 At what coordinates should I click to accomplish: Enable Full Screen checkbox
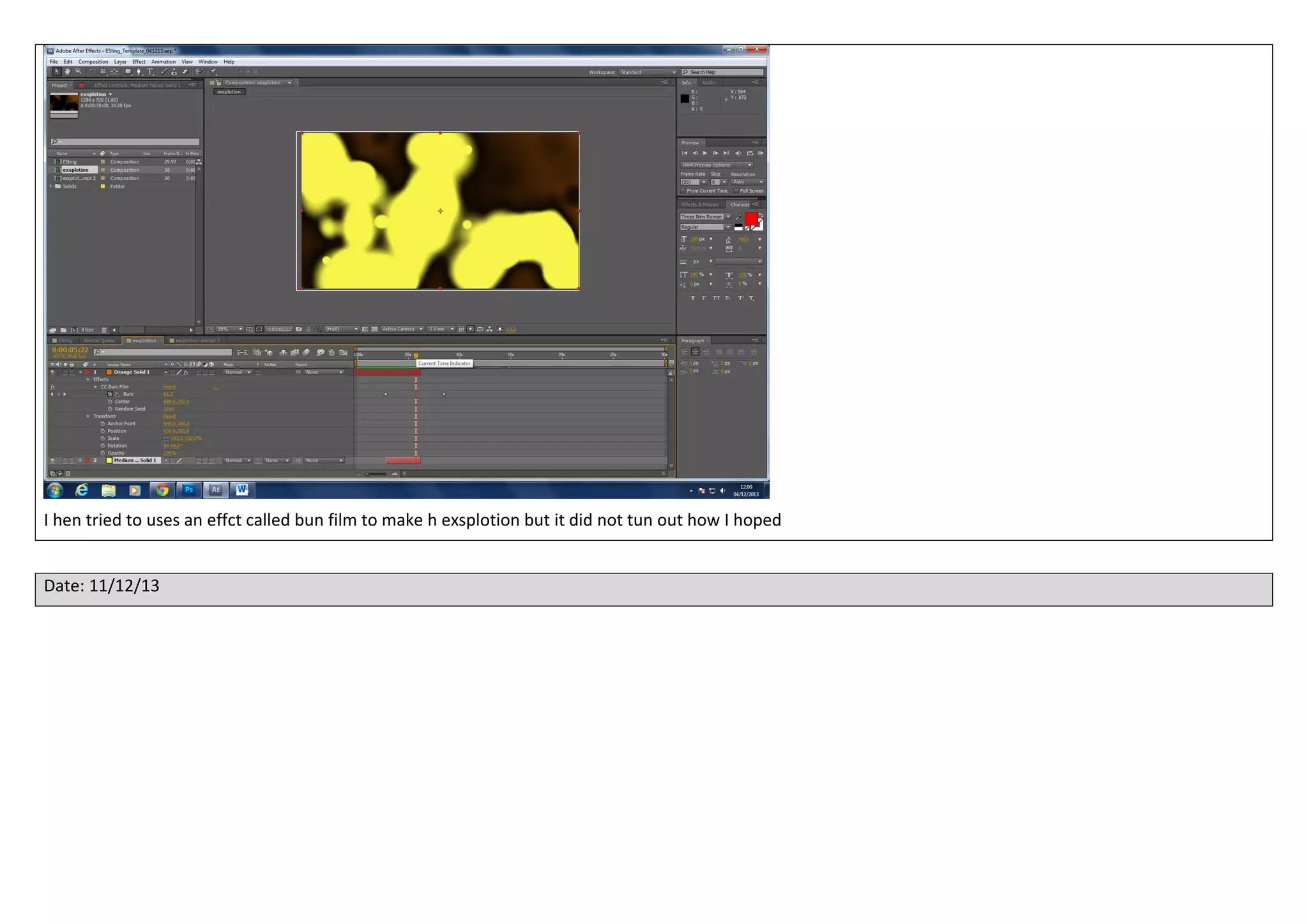pyautogui.click(x=736, y=191)
